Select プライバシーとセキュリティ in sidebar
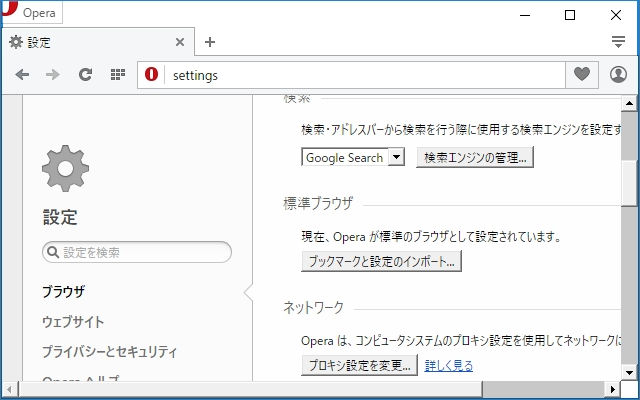This screenshot has height=400, width=640. [x=109, y=352]
